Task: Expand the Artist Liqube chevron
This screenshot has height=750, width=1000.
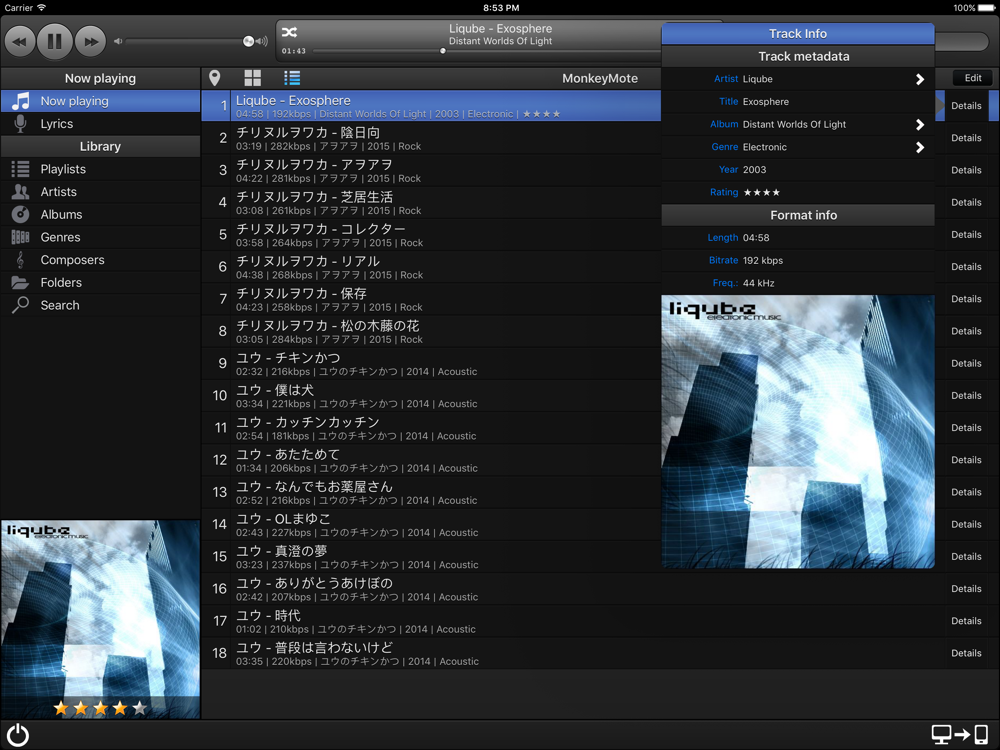Action: (x=920, y=79)
